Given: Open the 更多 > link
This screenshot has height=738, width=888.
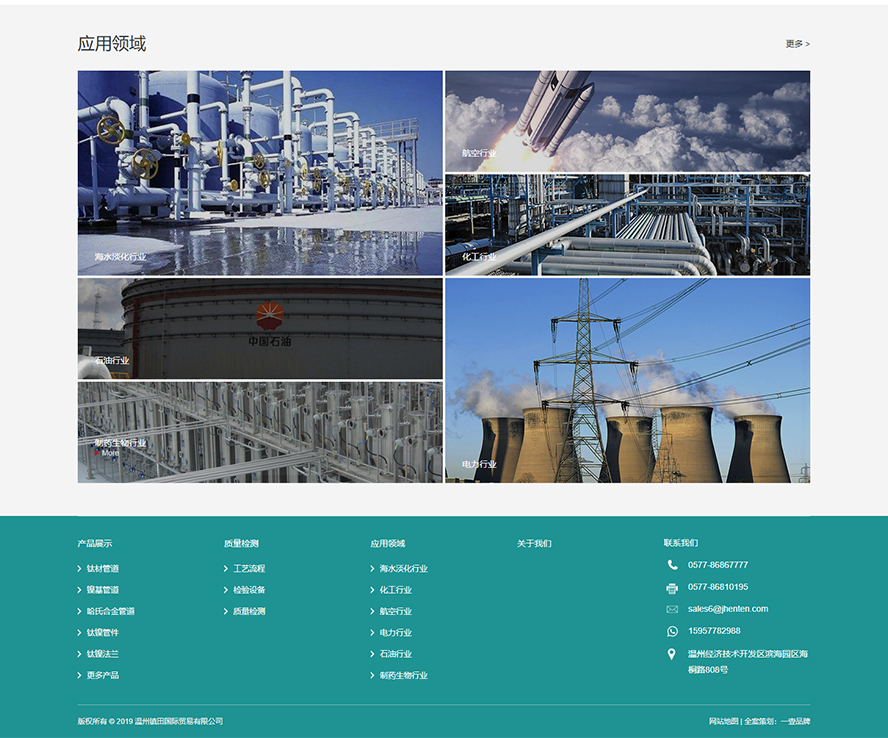Looking at the screenshot, I should pyautogui.click(x=797, y=44).
